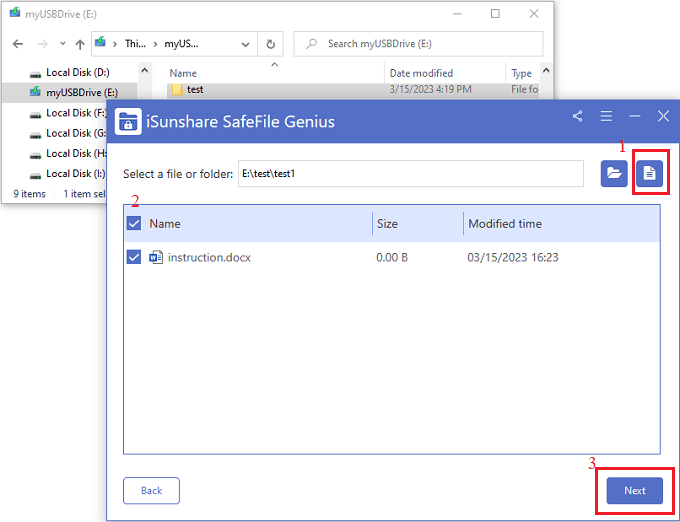Minimize the SafeFile Genius window

(x=634, y=116)
